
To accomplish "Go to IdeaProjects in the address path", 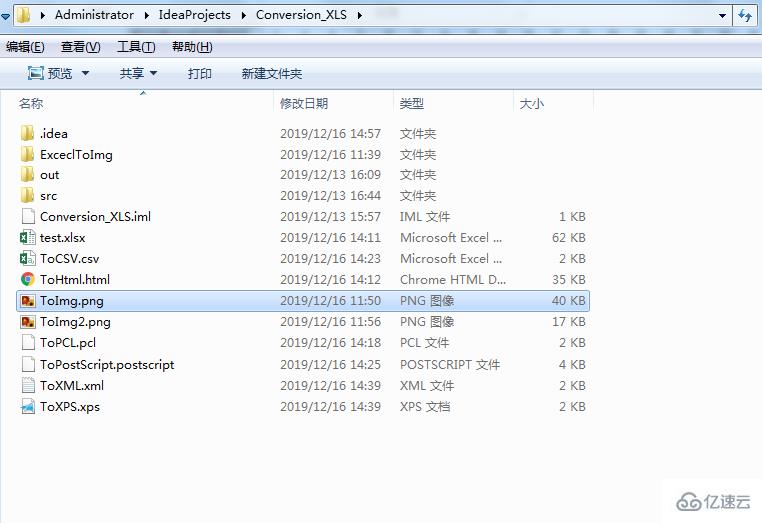I will pos(194,15).
